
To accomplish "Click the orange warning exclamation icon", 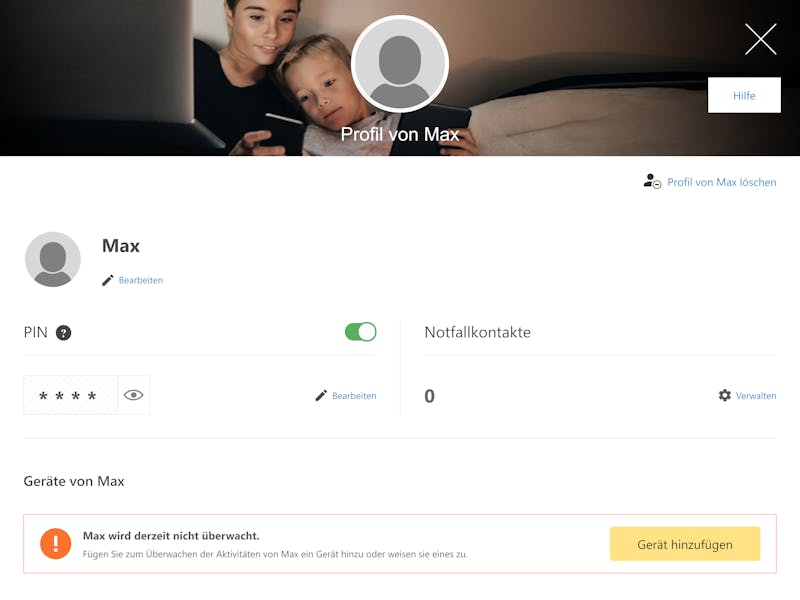I will tap(56, 543).
